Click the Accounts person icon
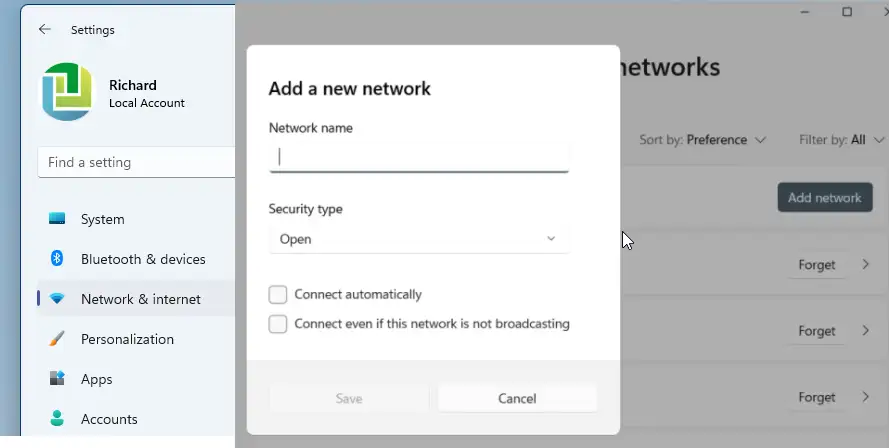Viewport: 889px width, 448px height. pyautogui.click(x=57, y=419)
